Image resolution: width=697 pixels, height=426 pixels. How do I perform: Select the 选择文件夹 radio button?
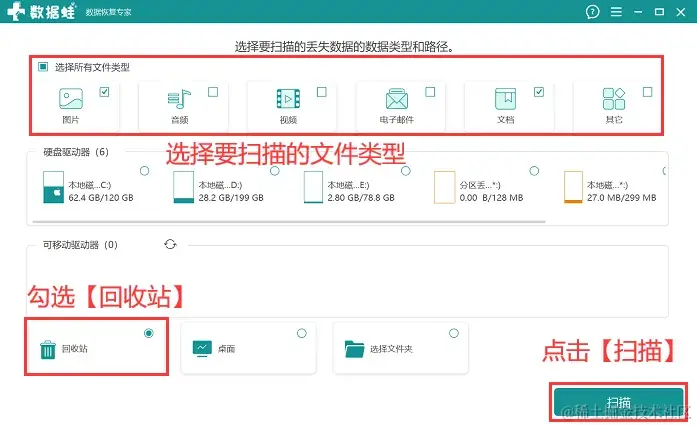454,333
